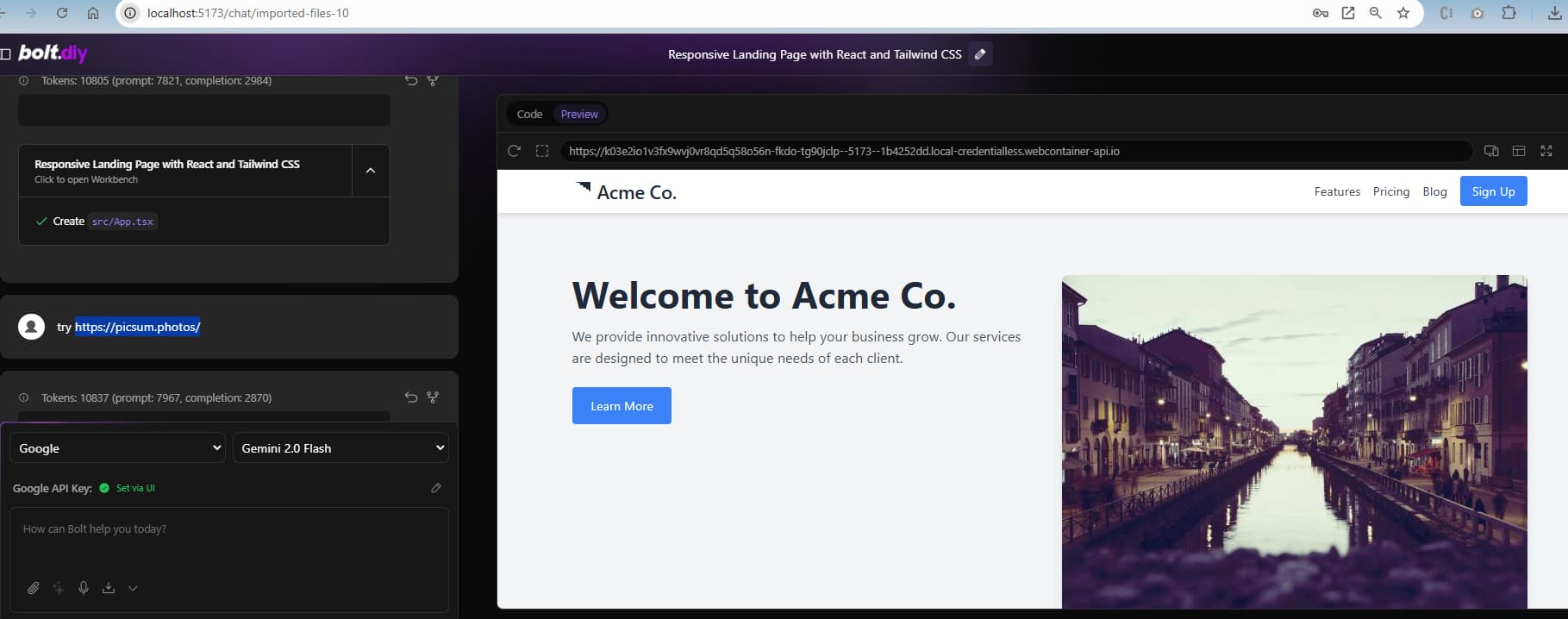The width and height of the screenshot is (1568, 619).
Task: Open the saved passwords key icon
Action: 1320,13
